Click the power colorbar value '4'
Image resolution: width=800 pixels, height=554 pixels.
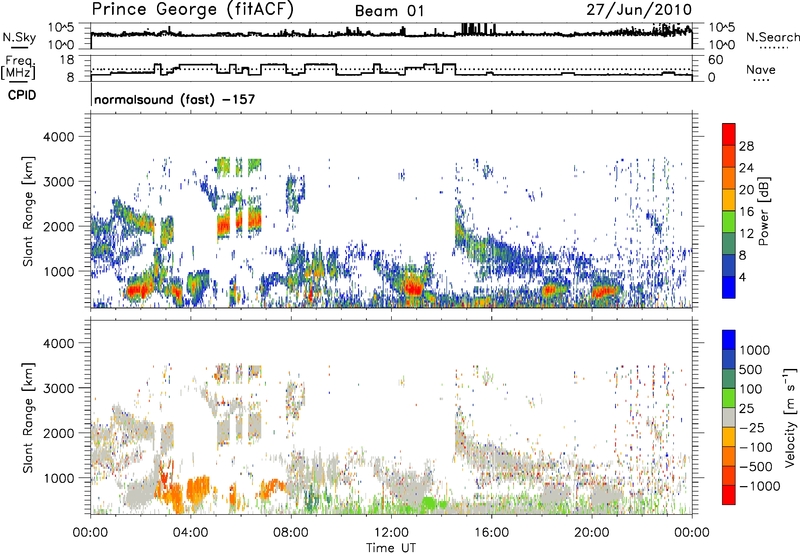click(743, 277)
